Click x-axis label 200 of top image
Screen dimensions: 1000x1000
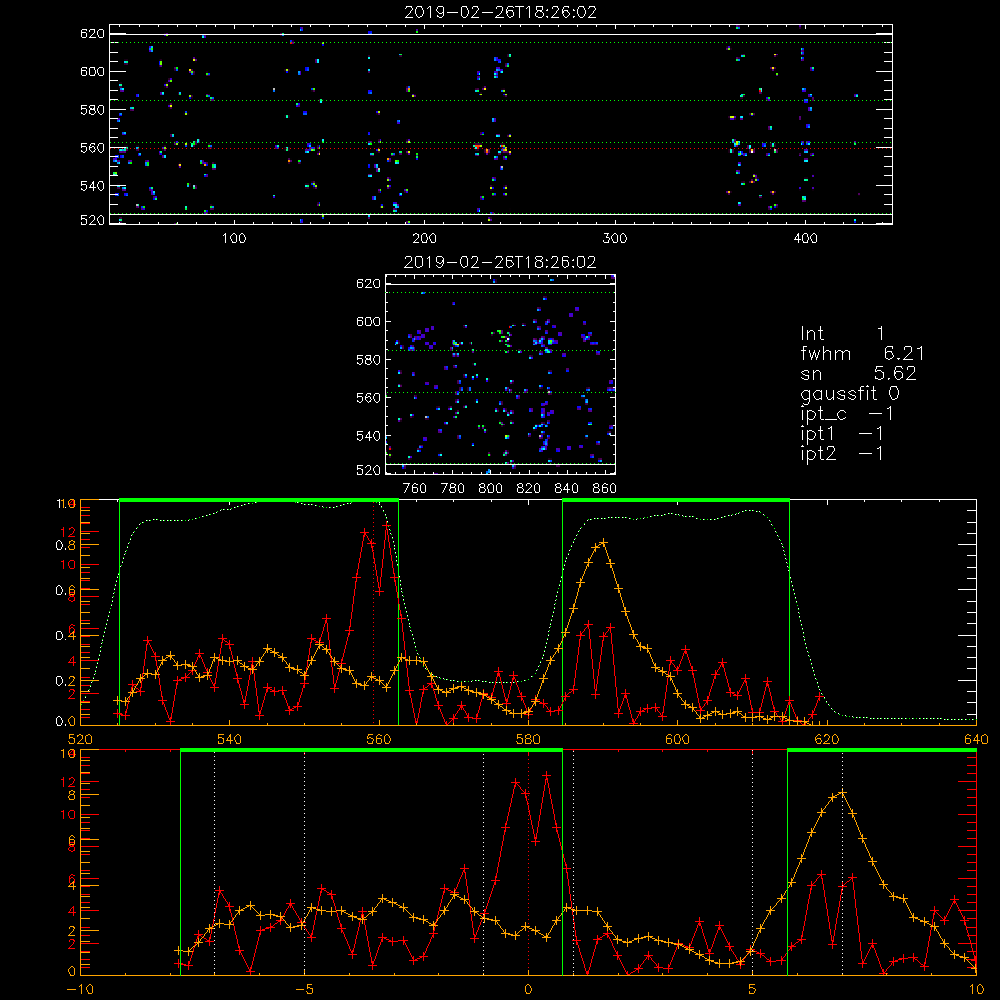(424, 239)
